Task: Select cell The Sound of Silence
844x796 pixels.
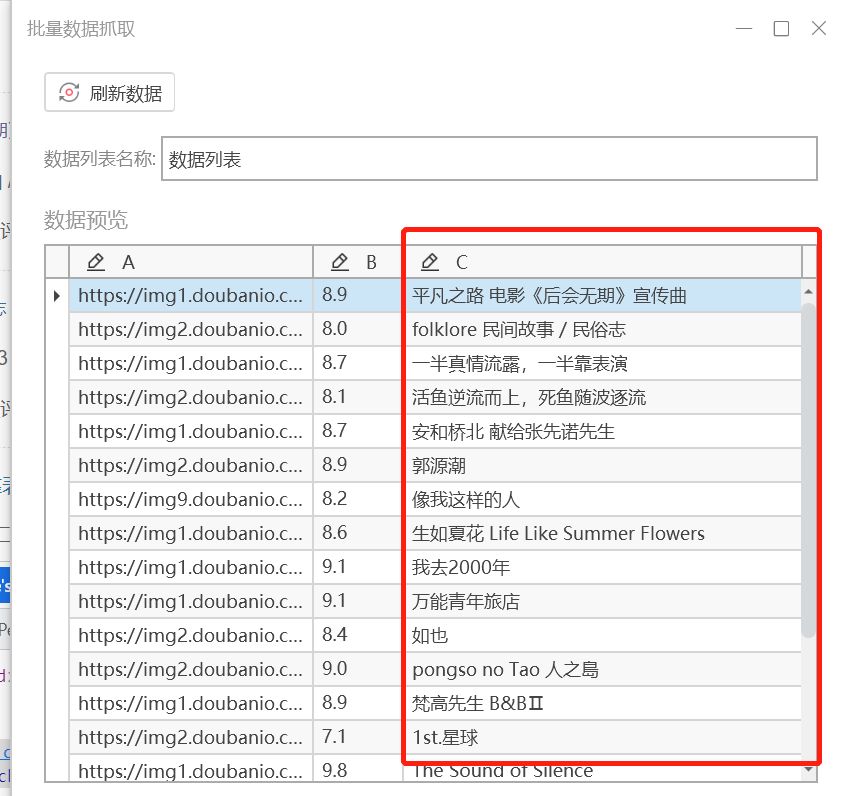Action: point(602,769)
